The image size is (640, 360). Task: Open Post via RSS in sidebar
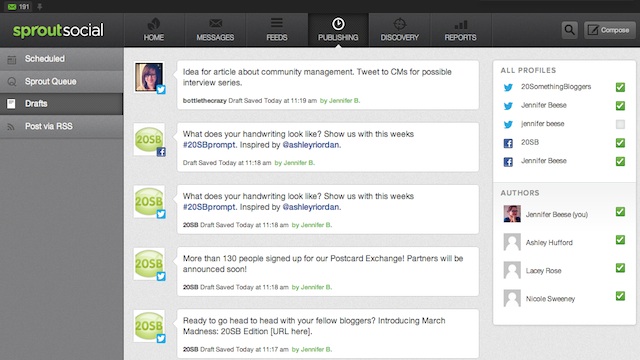pos(61,127)
